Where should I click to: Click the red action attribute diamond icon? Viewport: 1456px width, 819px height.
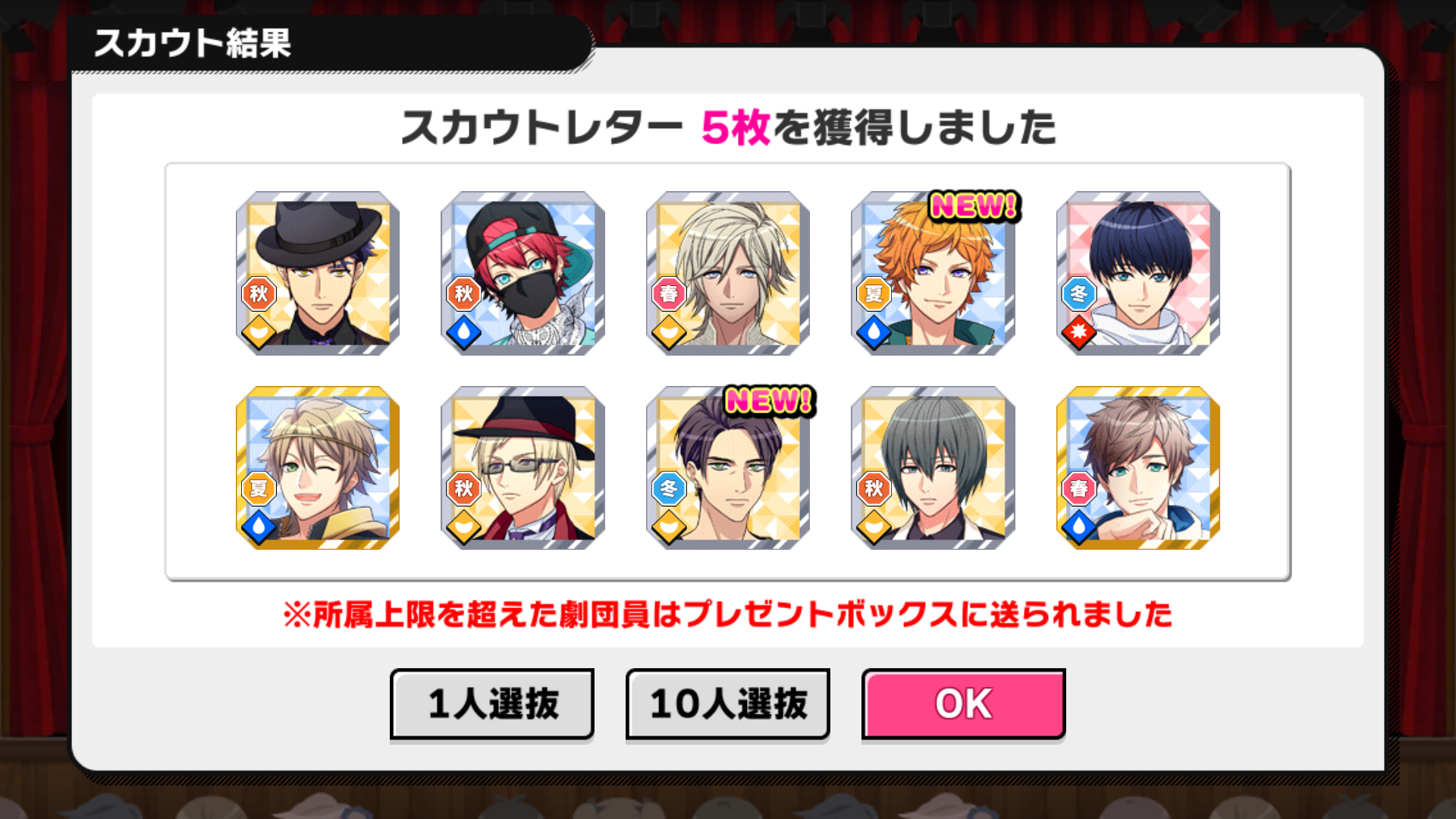1079,332
